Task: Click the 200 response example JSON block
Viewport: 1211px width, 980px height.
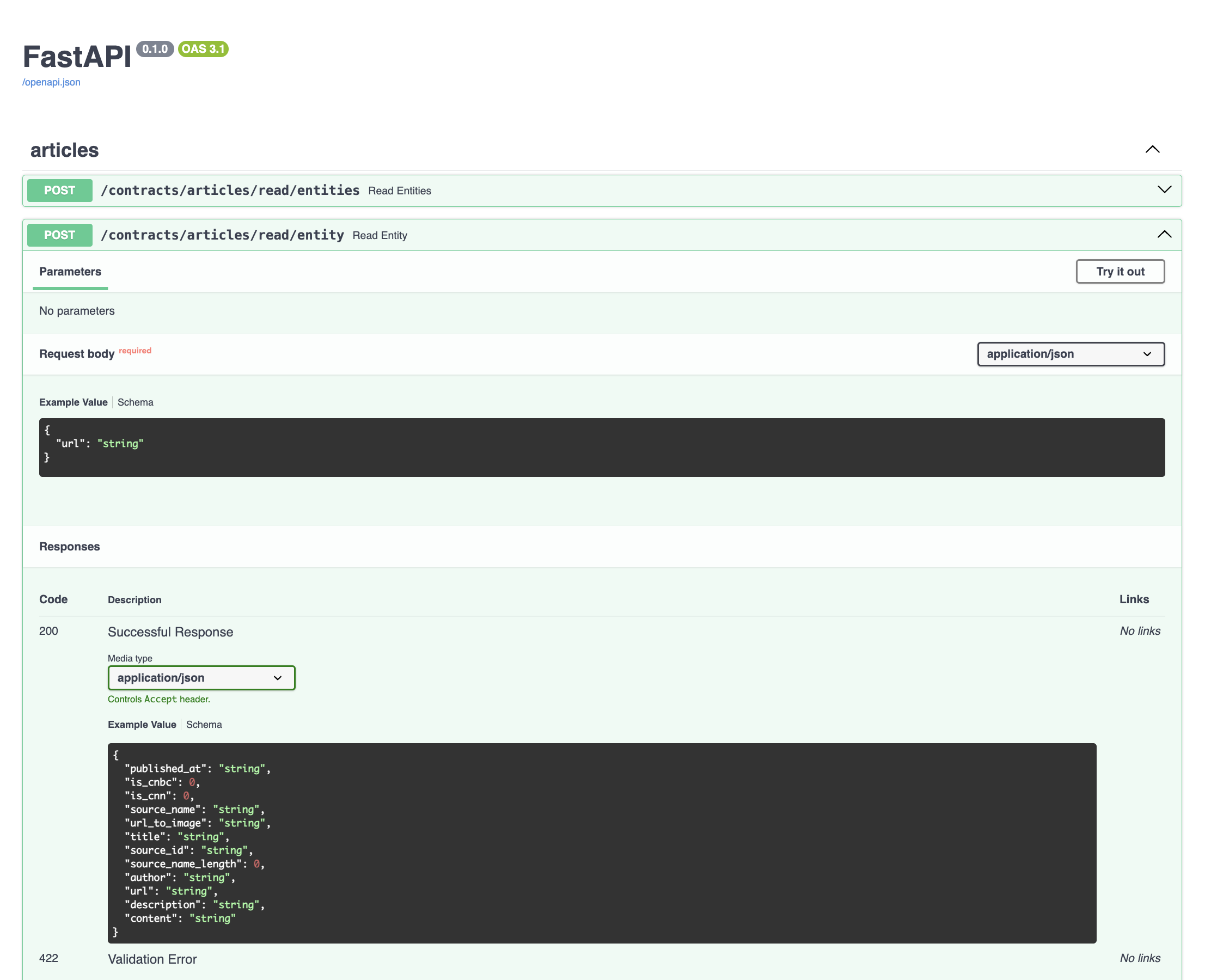Action: point(602,843)
